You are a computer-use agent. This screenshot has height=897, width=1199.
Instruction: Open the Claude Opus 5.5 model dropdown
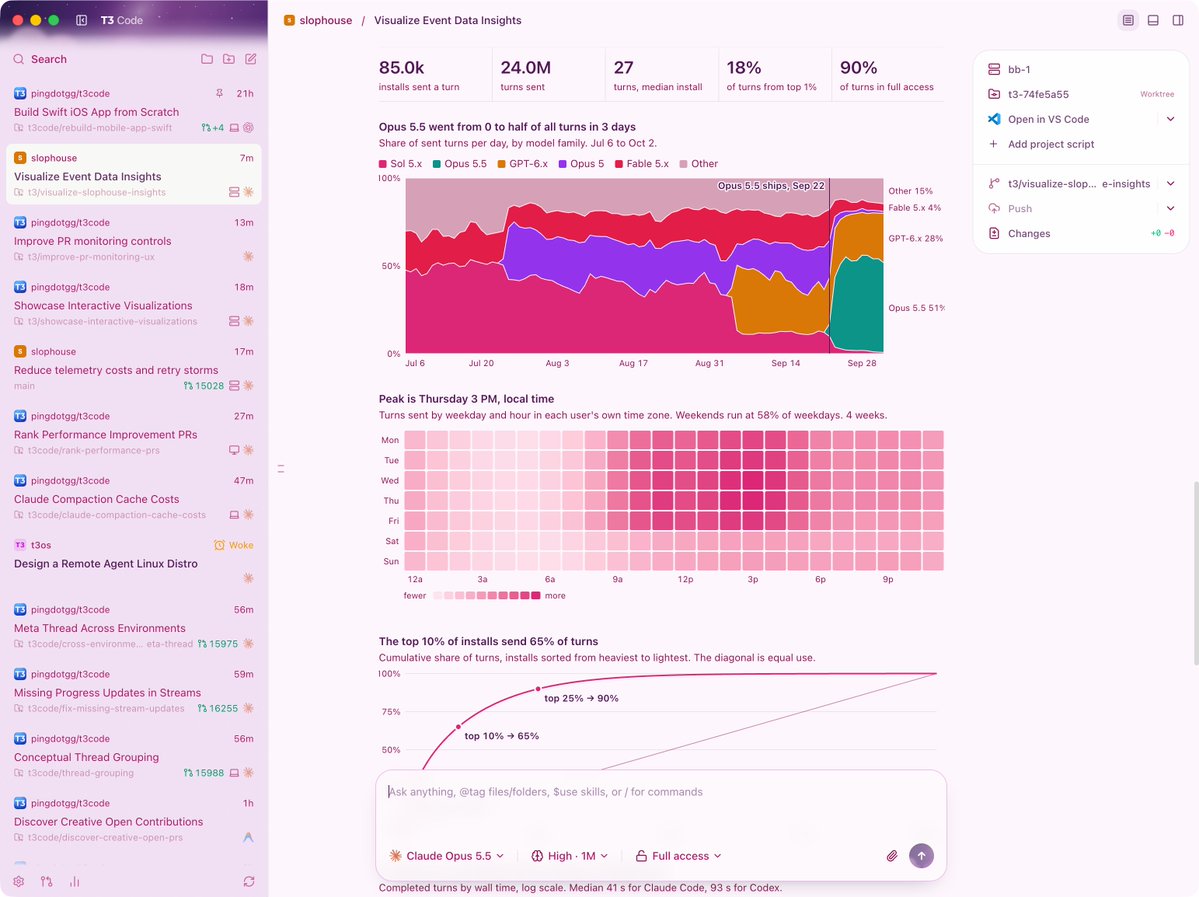(447, 856)
